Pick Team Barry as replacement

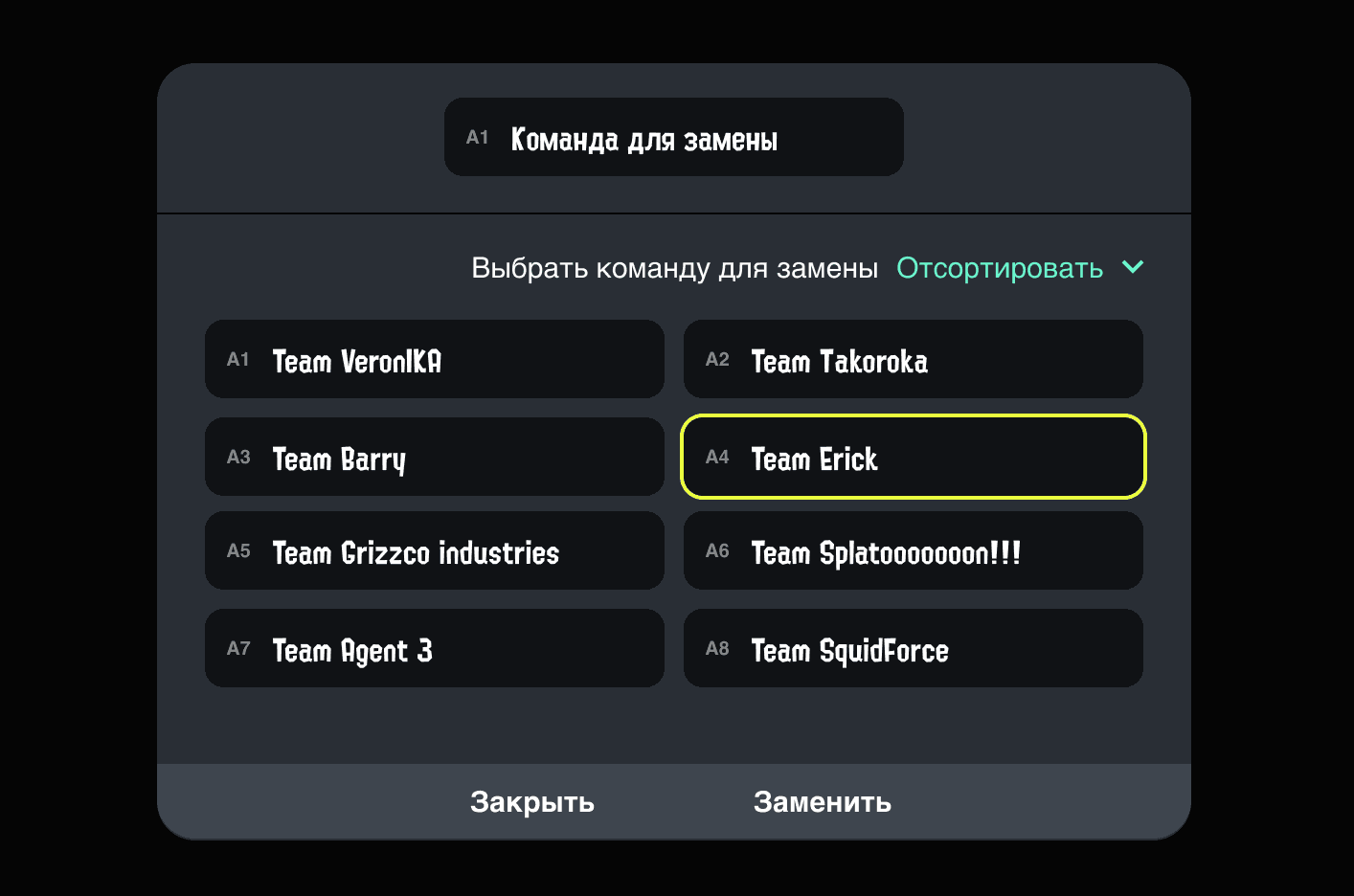[x=435, y=457]
